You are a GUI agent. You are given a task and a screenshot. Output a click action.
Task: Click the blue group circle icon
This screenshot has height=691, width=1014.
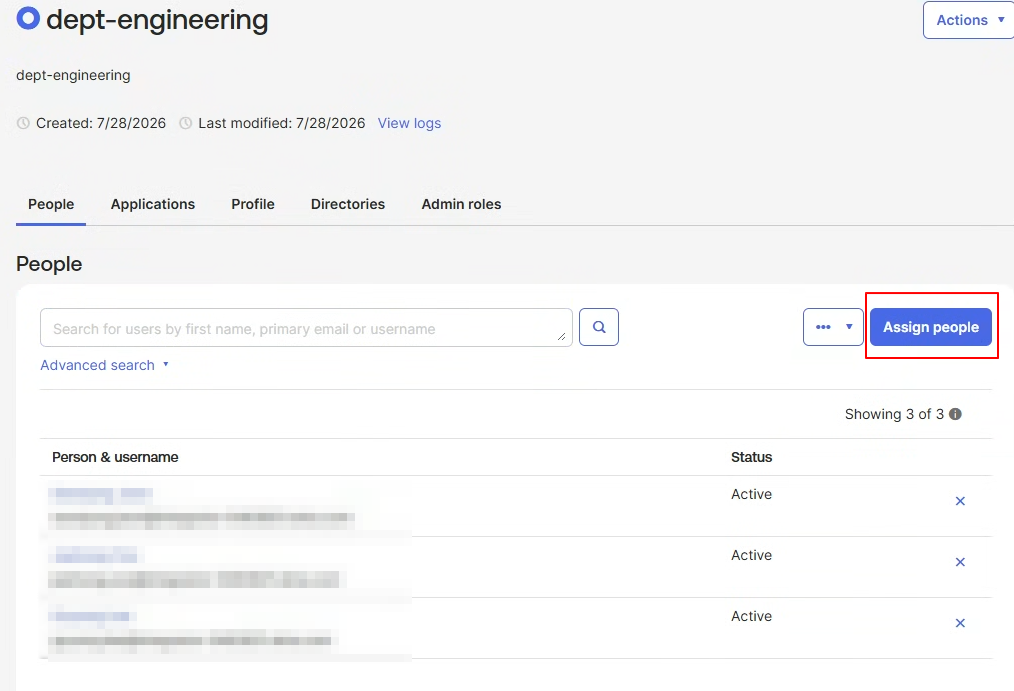[x=28, y=18]
